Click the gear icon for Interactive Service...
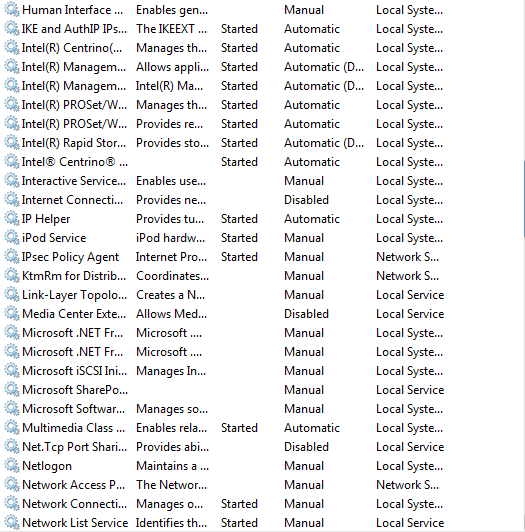 [12, 180]
